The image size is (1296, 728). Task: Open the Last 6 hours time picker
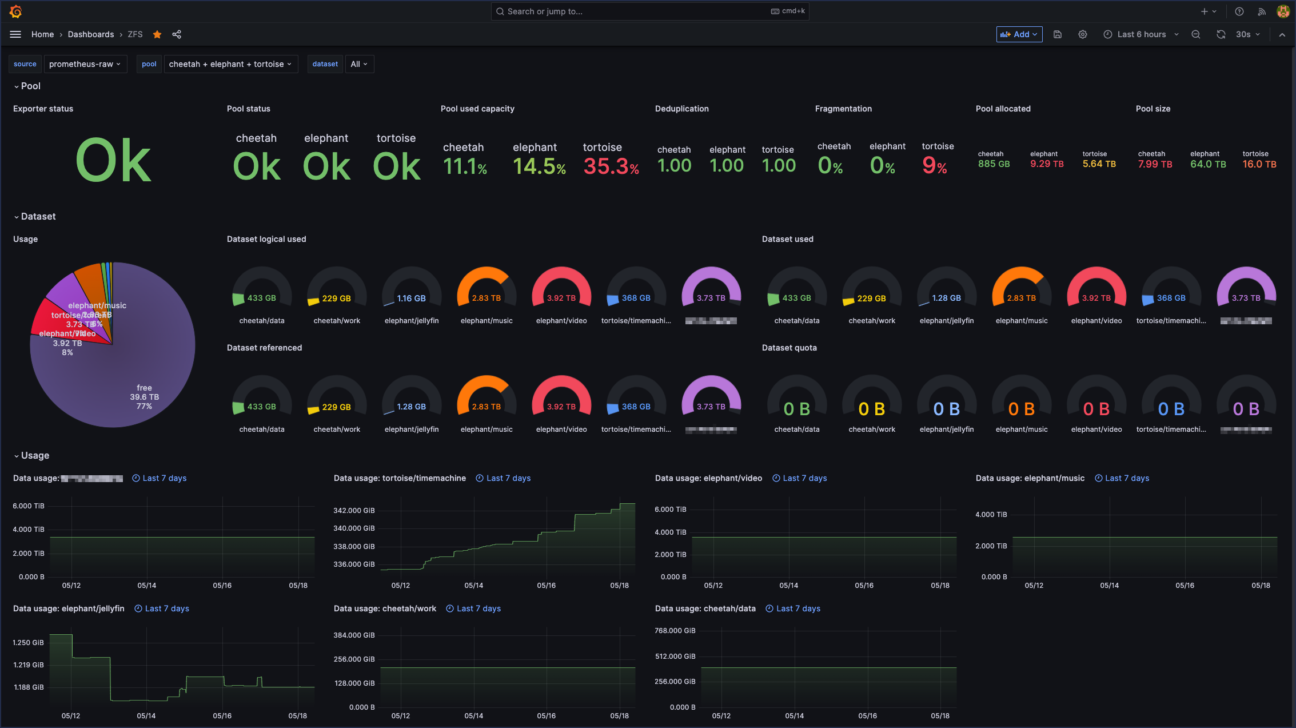1141,34
